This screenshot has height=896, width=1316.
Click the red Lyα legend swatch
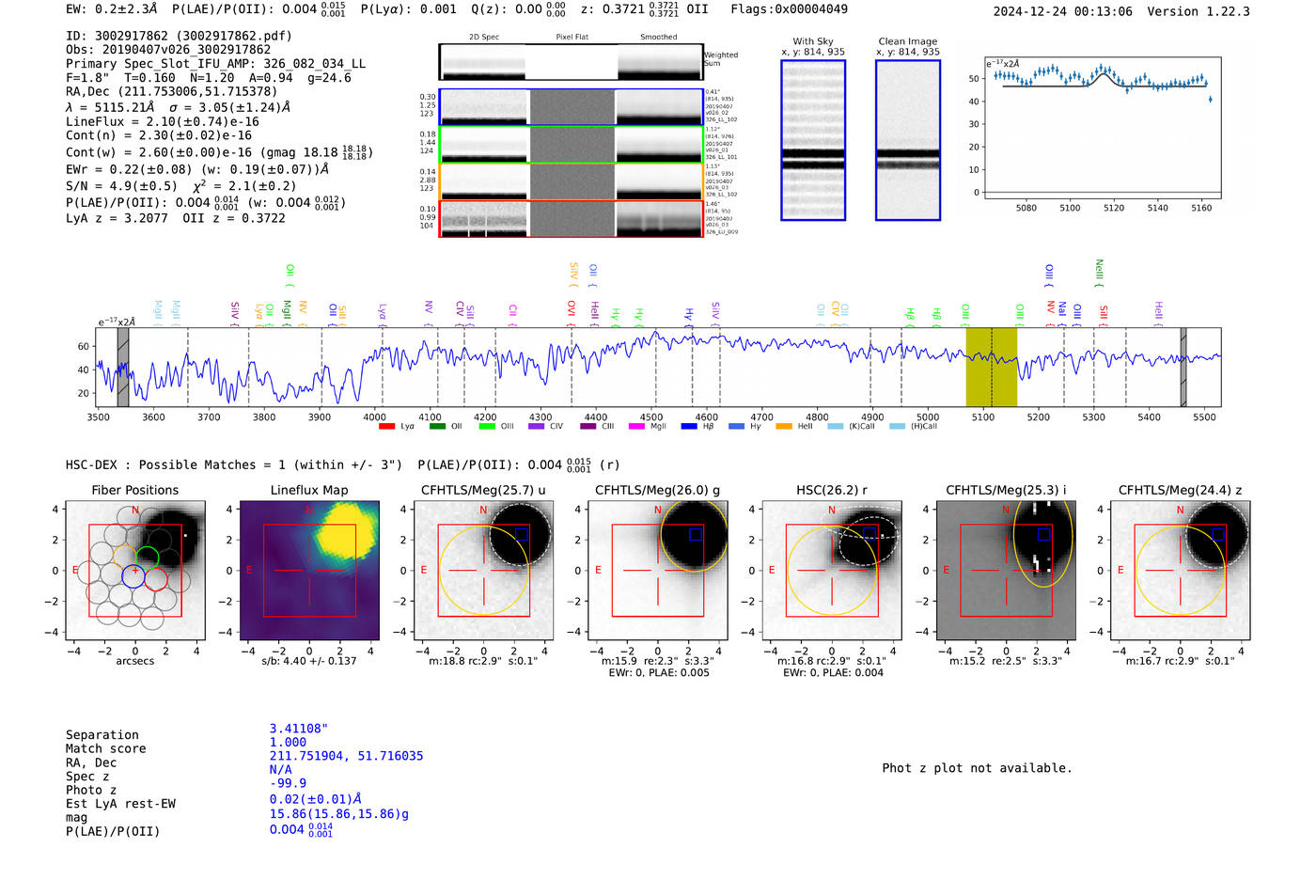[386, 427]
